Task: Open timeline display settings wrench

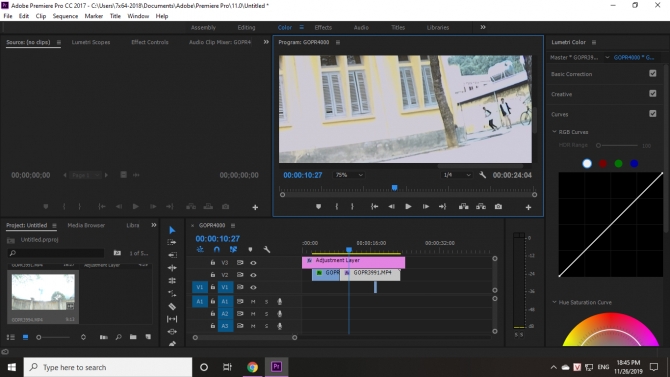Action: (x=267, y=250)
